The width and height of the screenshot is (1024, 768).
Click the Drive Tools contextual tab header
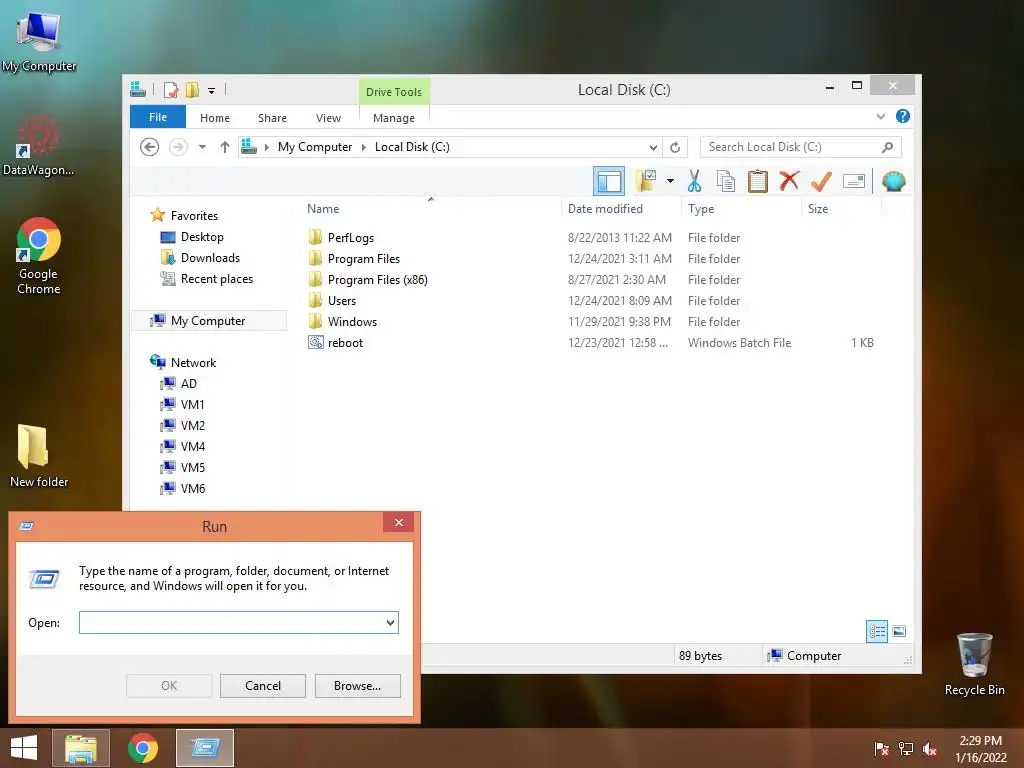pos(394,92)
